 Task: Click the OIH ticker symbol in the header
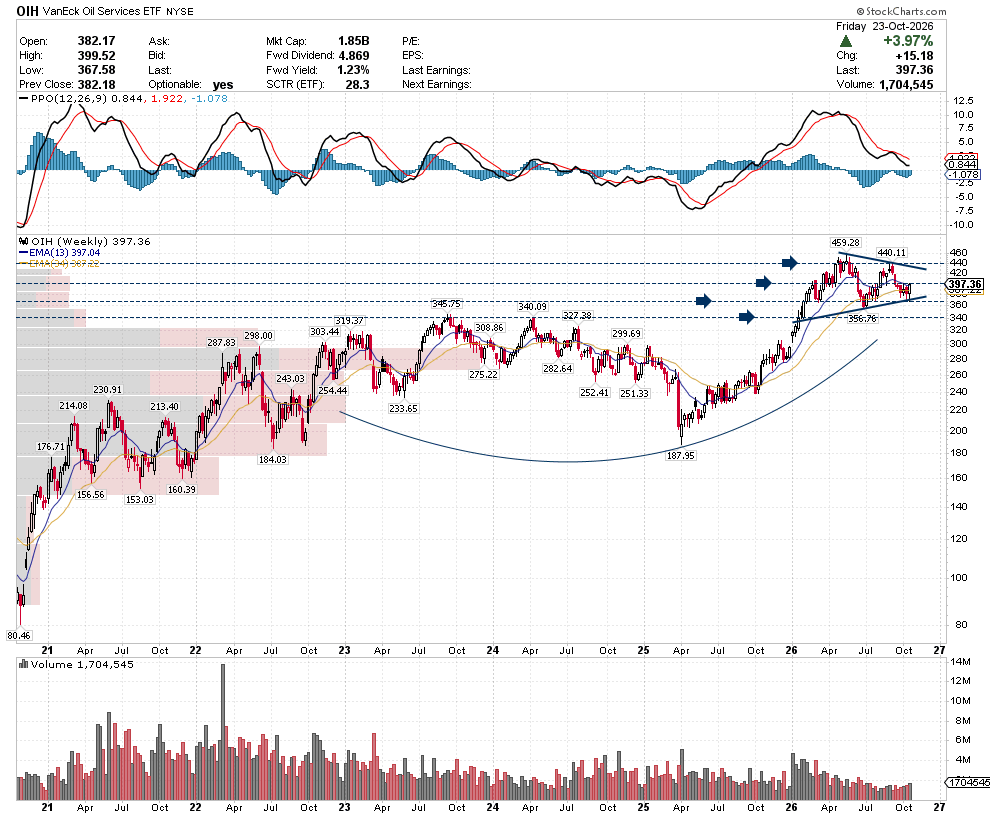point(28,11)
